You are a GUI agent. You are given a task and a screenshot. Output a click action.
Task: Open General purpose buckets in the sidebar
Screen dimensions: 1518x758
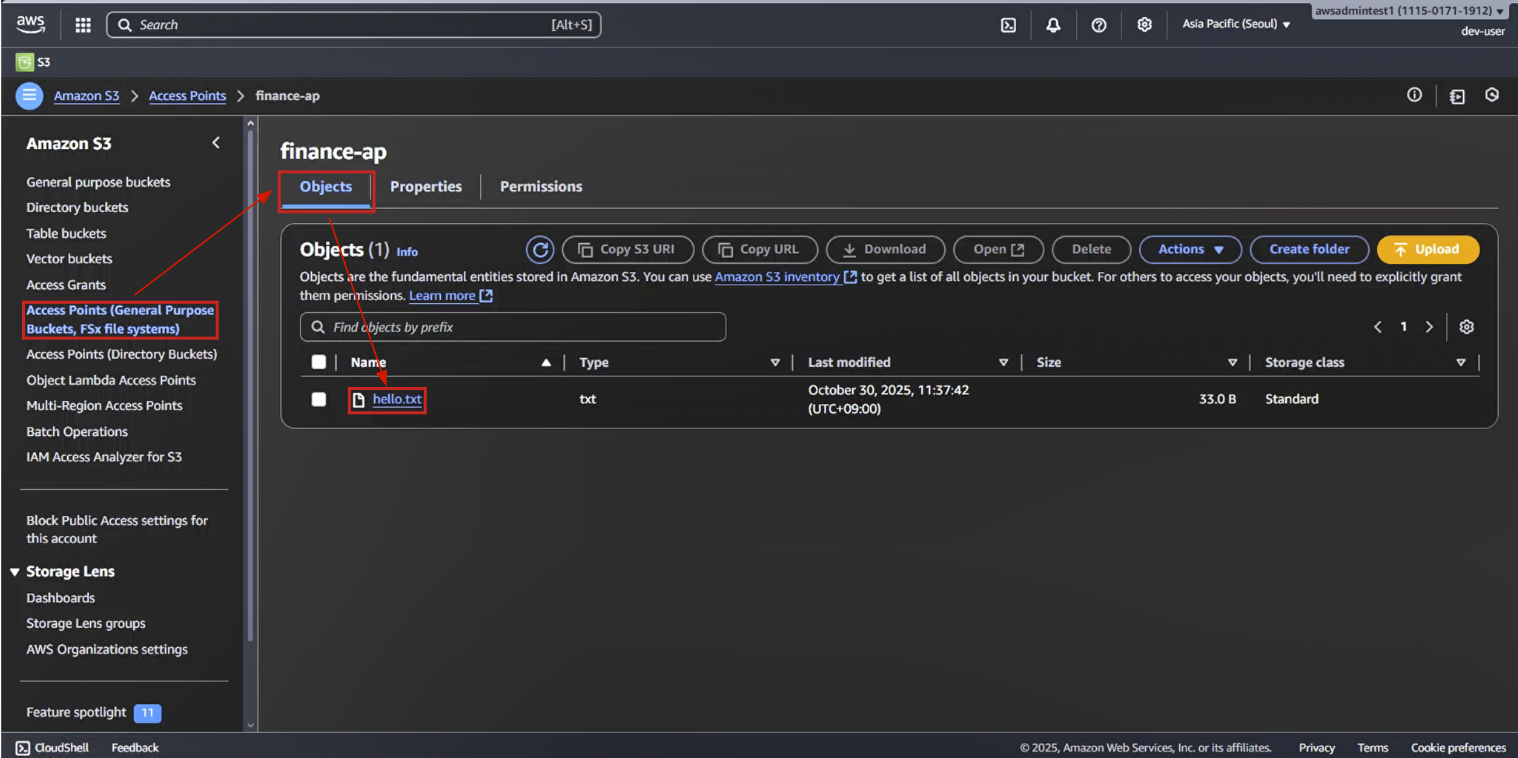[x=98, y=182]
